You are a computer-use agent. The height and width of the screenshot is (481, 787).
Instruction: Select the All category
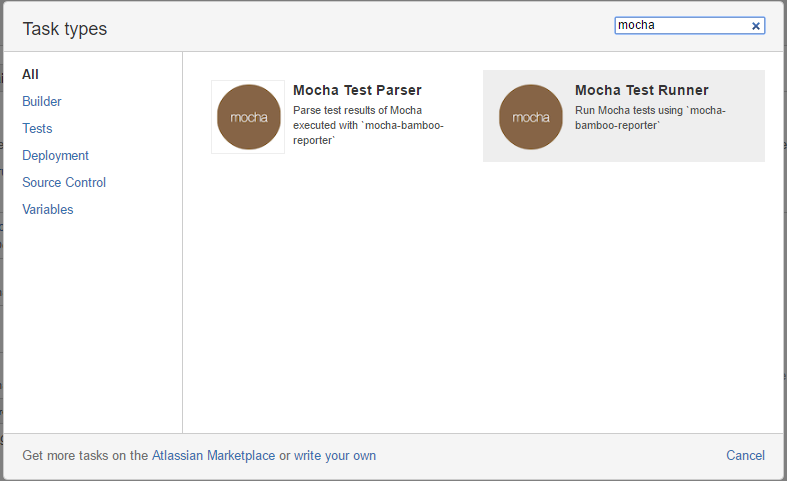coord(30,74)
